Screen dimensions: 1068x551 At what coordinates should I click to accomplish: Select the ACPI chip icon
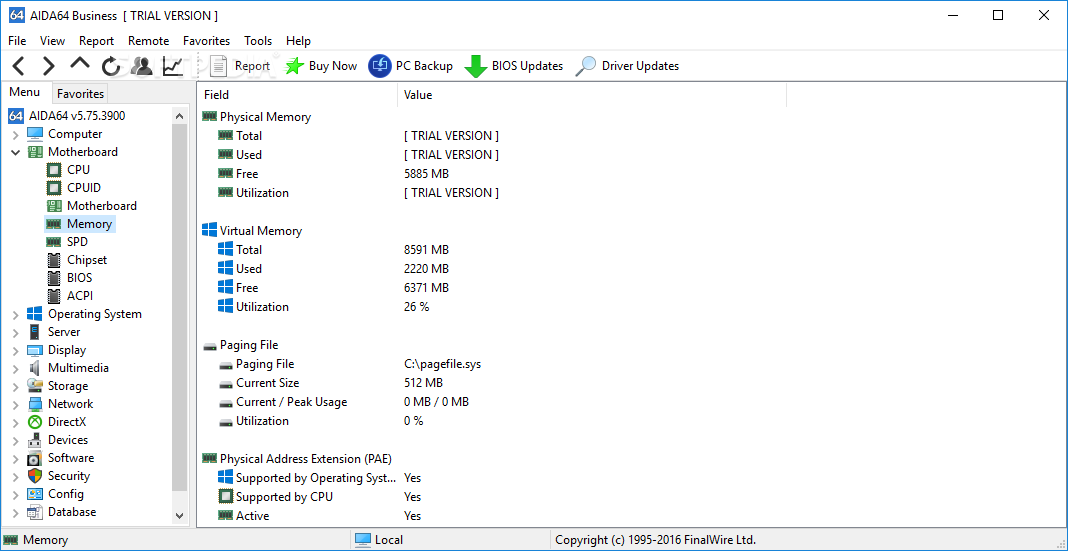pos(54,296)
